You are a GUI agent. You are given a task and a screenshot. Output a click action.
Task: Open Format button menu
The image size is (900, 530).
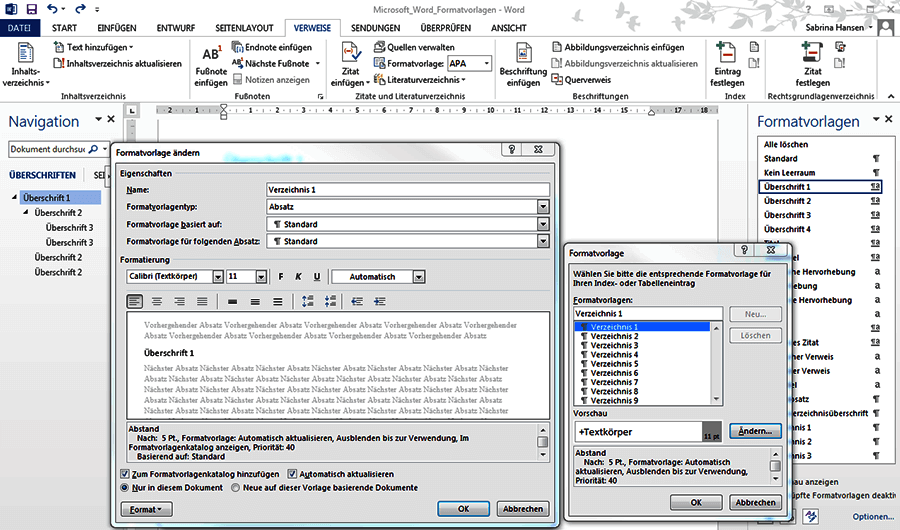pos(146,509)
